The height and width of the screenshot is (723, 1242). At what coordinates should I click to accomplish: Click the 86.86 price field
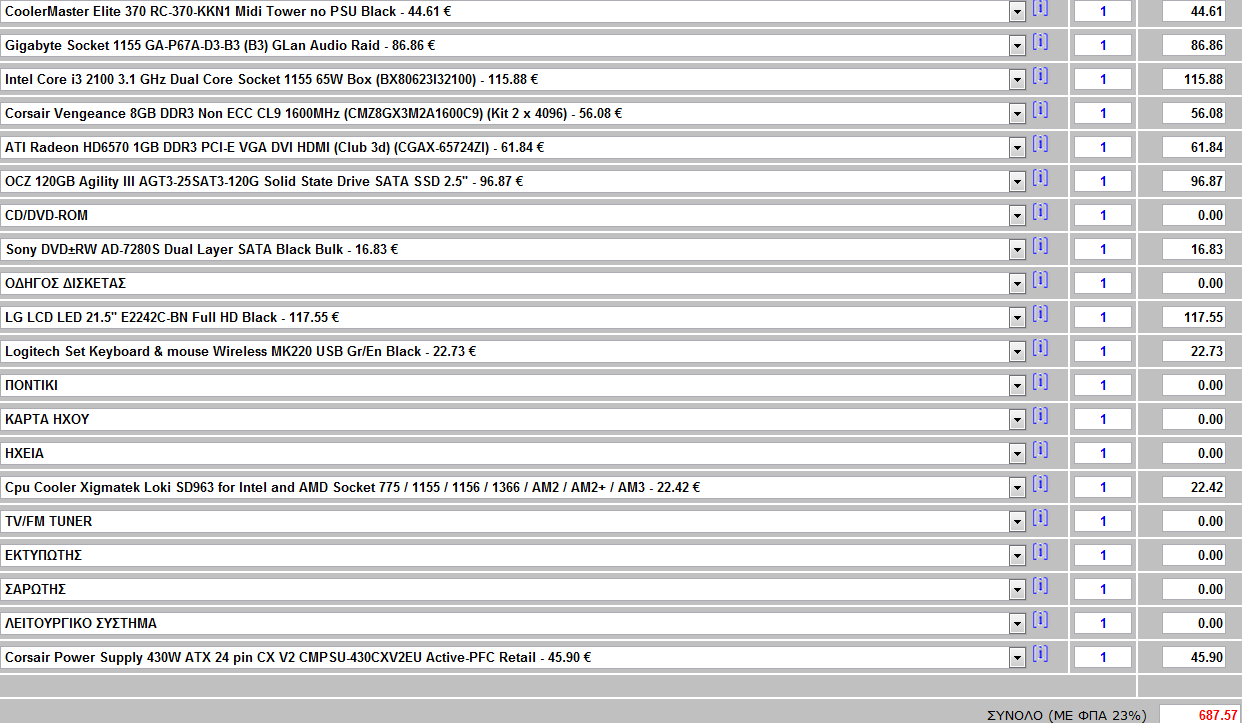[1194, 46]
